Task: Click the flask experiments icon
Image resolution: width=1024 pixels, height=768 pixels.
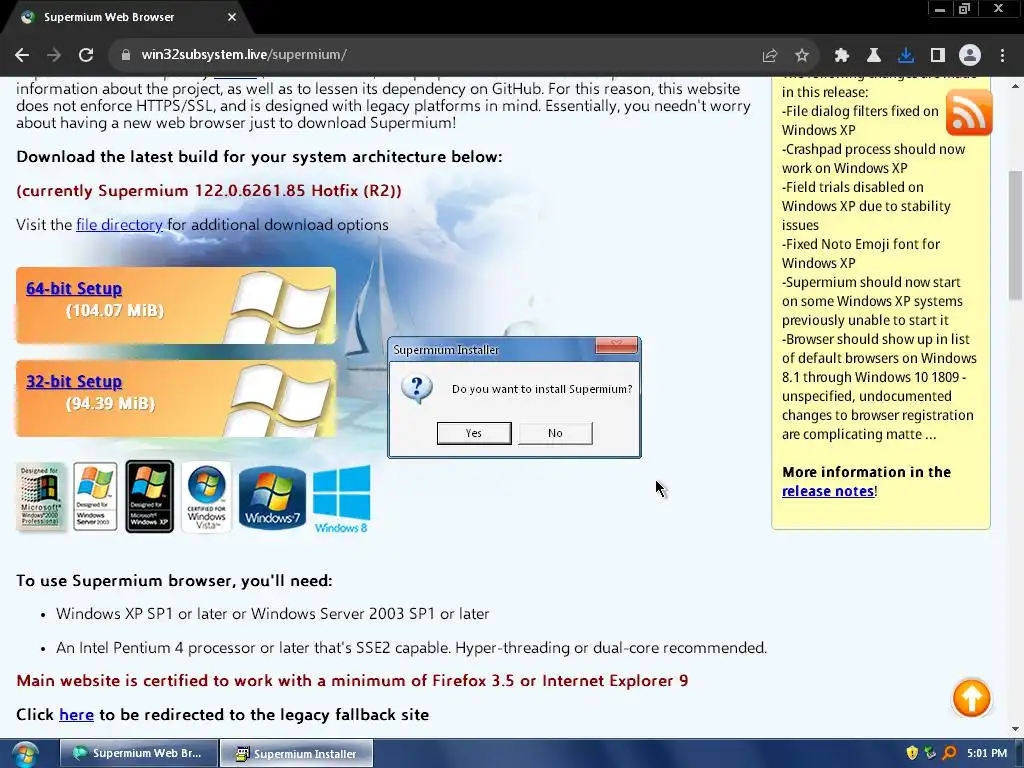Action: coord(873,56)
